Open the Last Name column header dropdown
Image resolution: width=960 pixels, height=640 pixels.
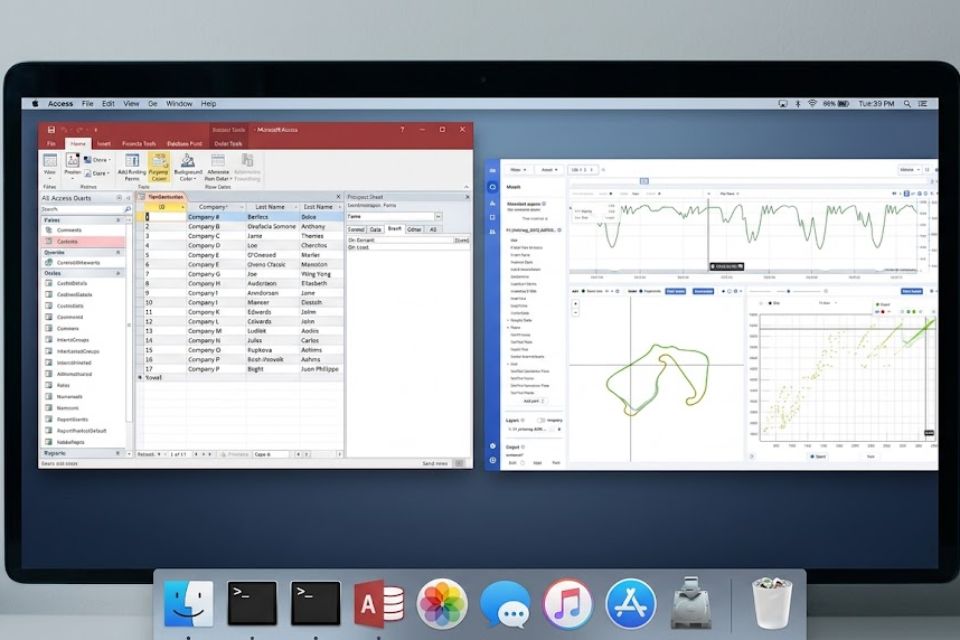pyautogui.click(x=296, y=207)
